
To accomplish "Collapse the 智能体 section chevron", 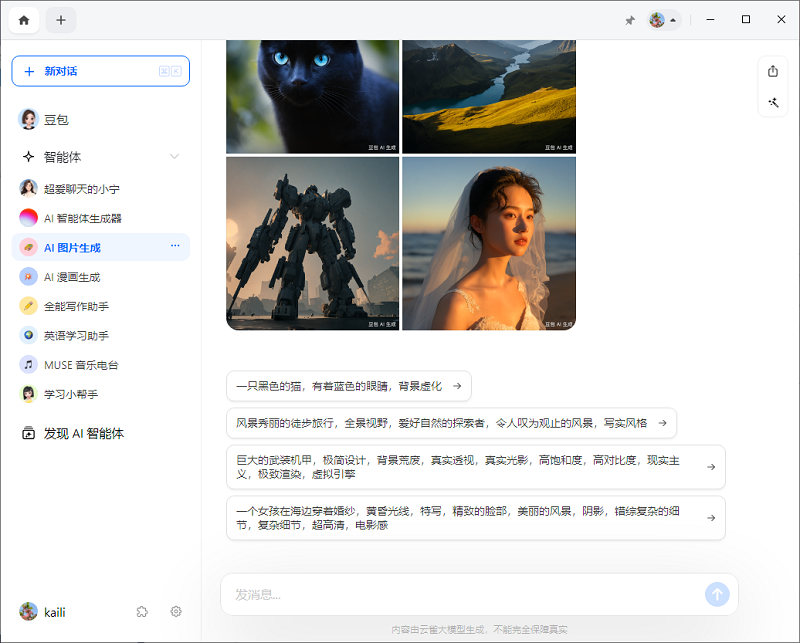I will [x=174, y=157].
